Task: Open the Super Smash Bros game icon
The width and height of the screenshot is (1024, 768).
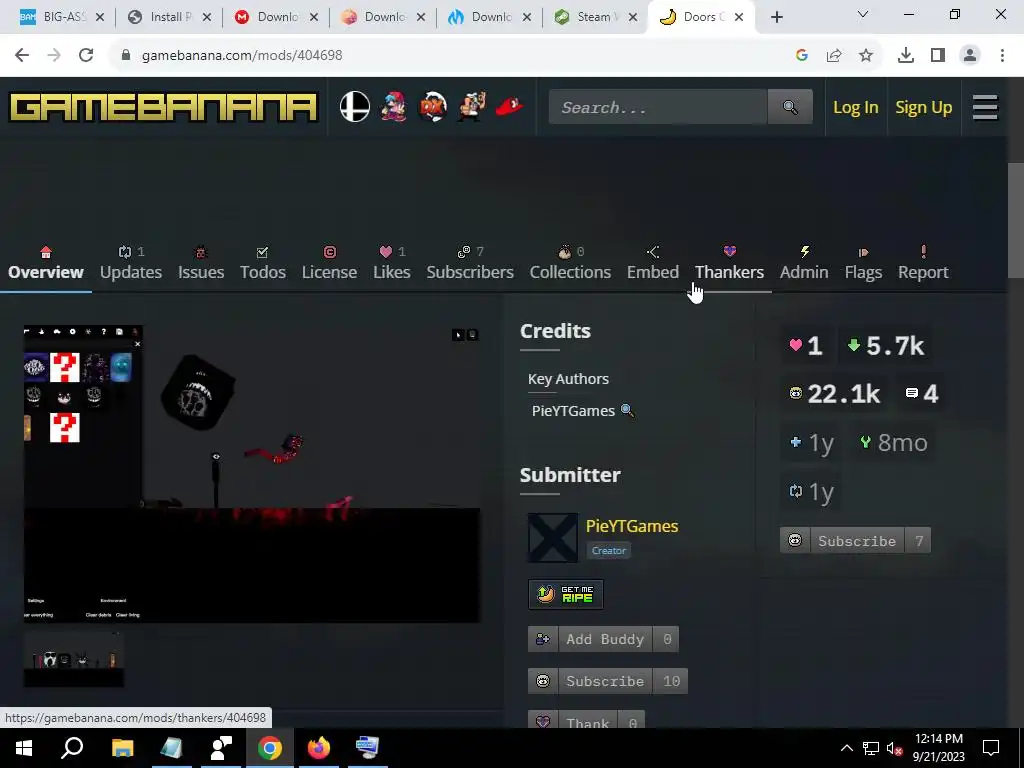Action: [x=355, y=107]
